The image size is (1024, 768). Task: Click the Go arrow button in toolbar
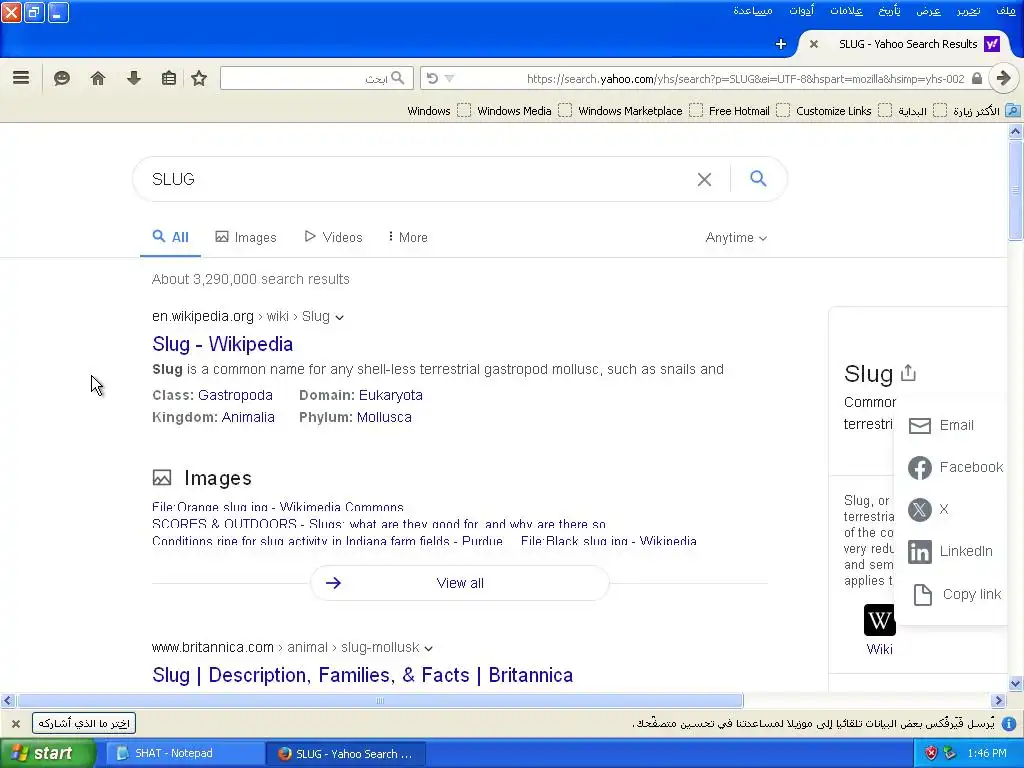[1004, 78]
